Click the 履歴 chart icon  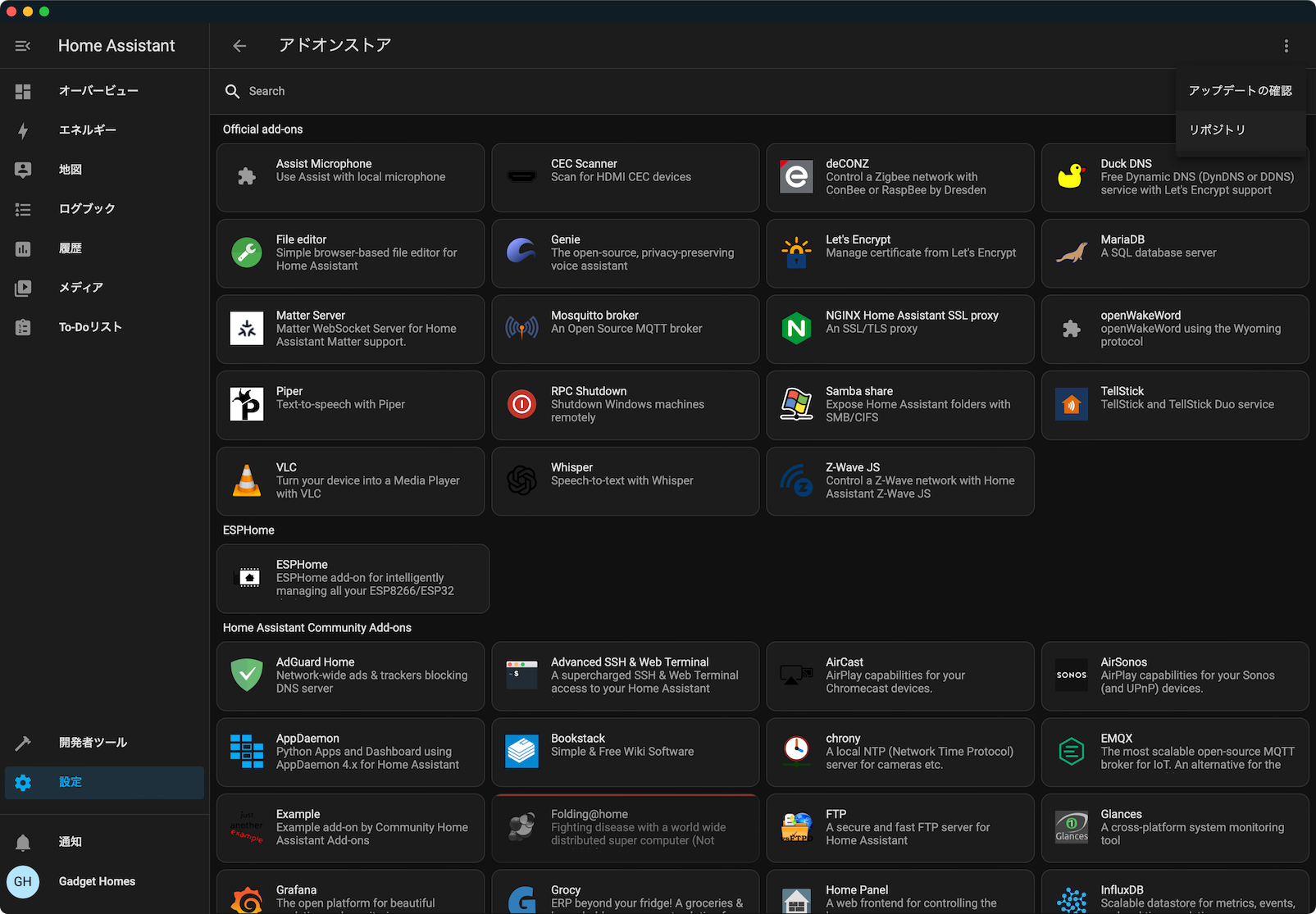(x=23, y=248)
